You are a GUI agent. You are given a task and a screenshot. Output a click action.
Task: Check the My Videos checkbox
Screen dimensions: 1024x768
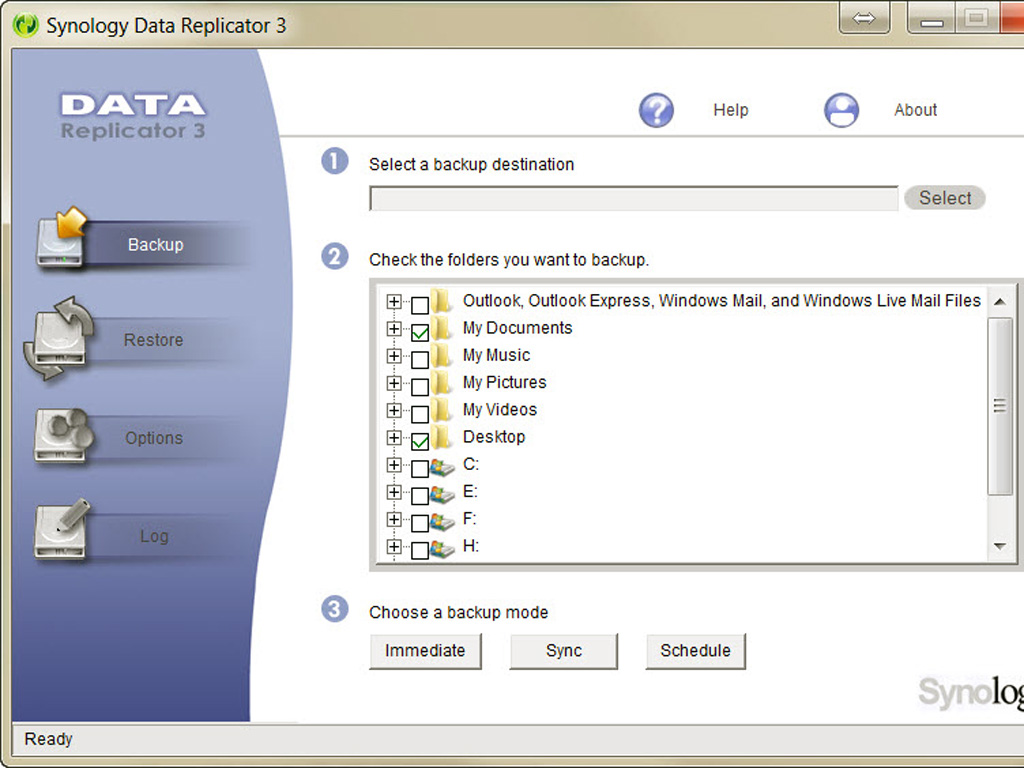pyautogui.click(x=420, y=414)
